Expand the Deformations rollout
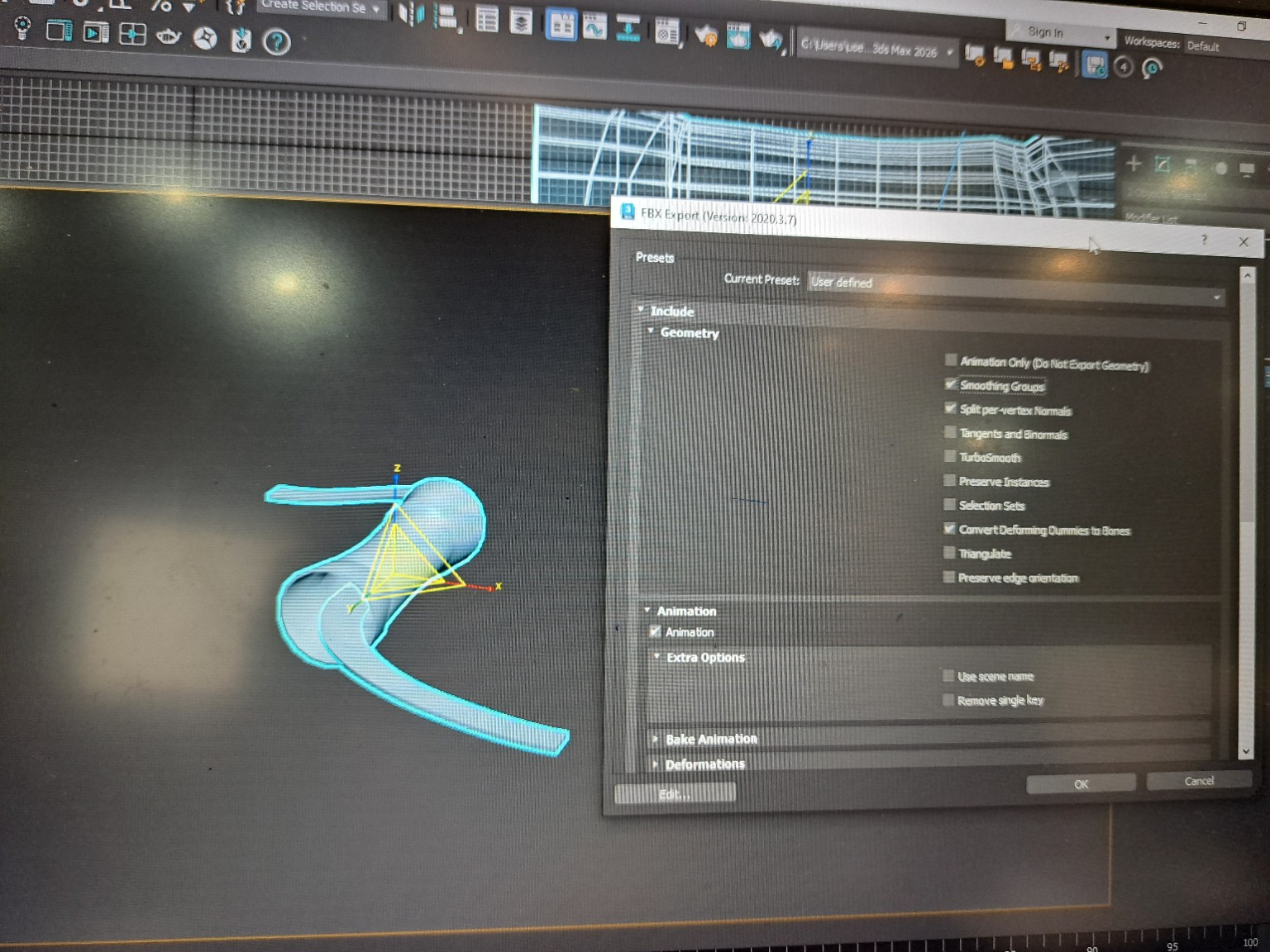The image size is (1270, 952). (x=704, y=764)
